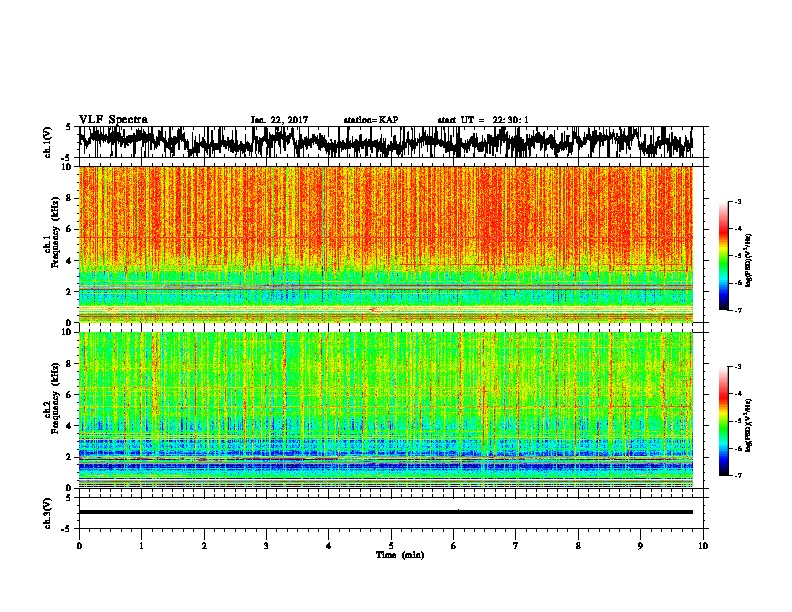Click ch.1 frequency axis tick "8"
Viewport: 792px width, 612px height.
69,198
